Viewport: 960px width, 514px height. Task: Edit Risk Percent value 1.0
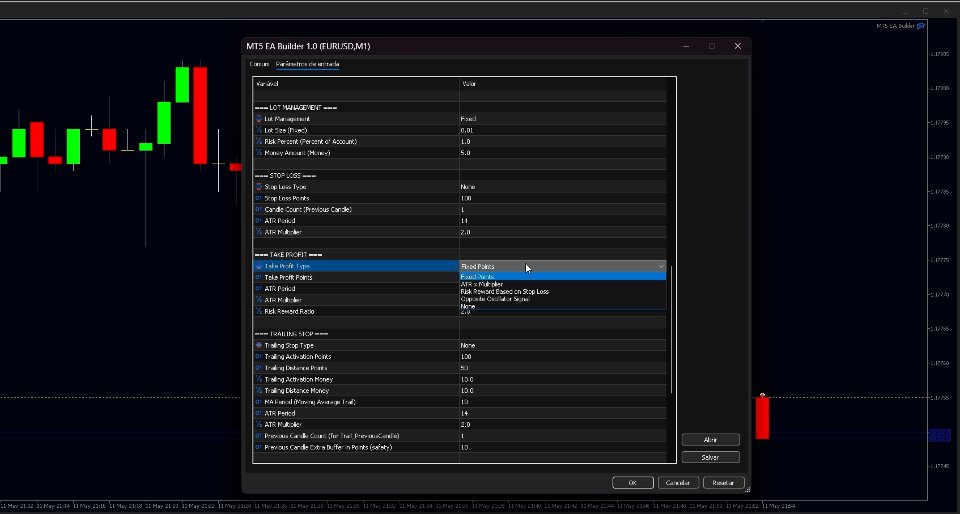pyautogui.click(x=563, y=141)
